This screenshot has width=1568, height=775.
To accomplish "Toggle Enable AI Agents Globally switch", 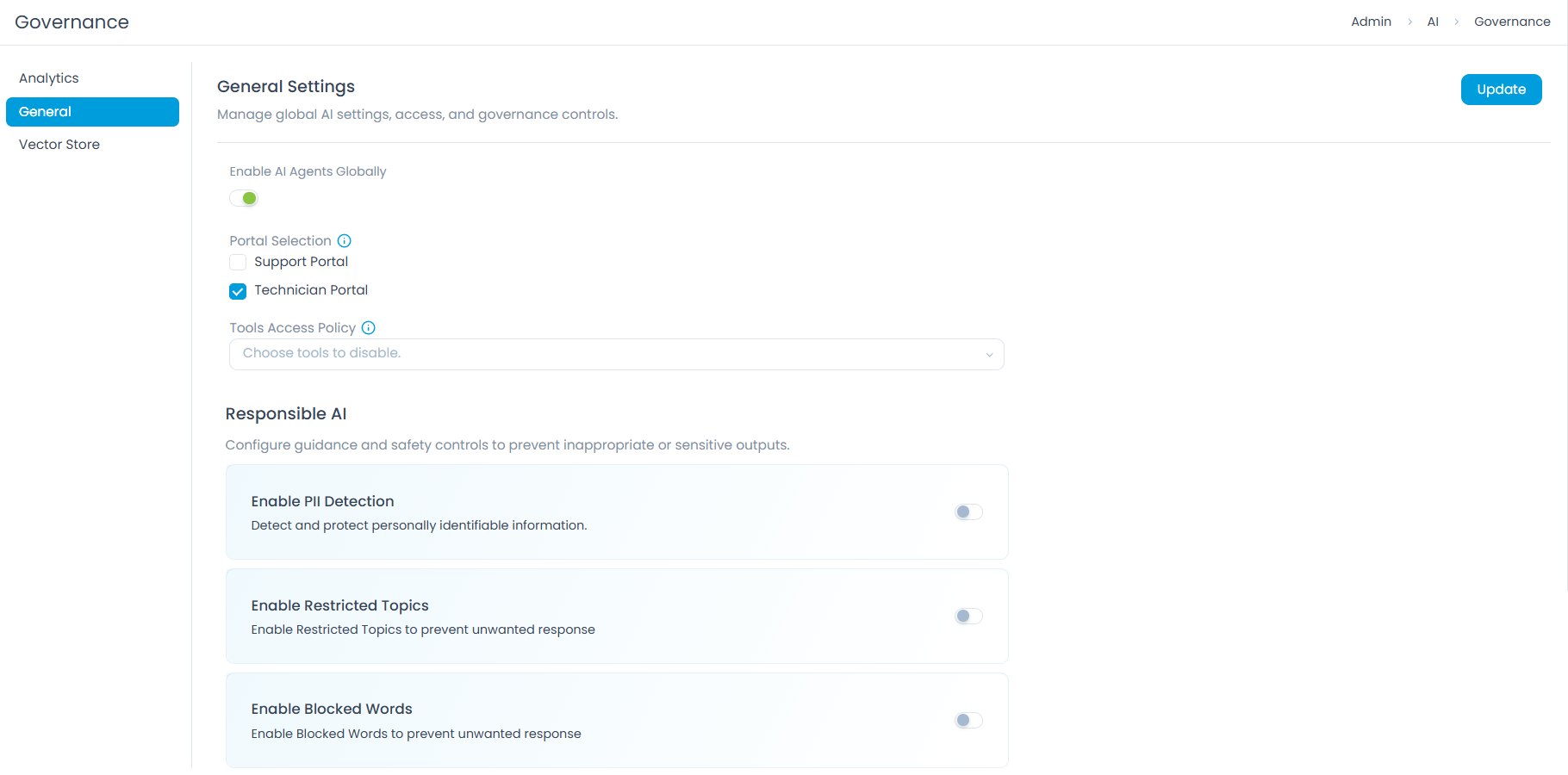I will point(244,199).
